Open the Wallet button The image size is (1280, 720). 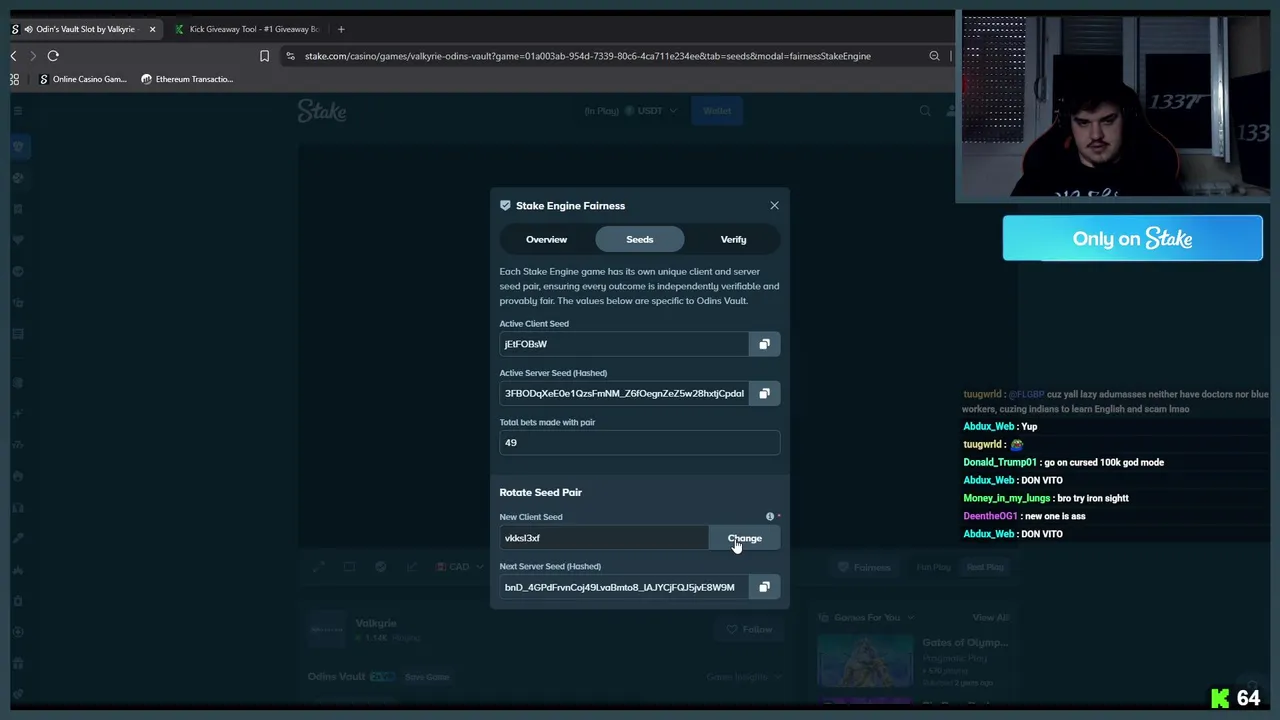tap(717, 111)
